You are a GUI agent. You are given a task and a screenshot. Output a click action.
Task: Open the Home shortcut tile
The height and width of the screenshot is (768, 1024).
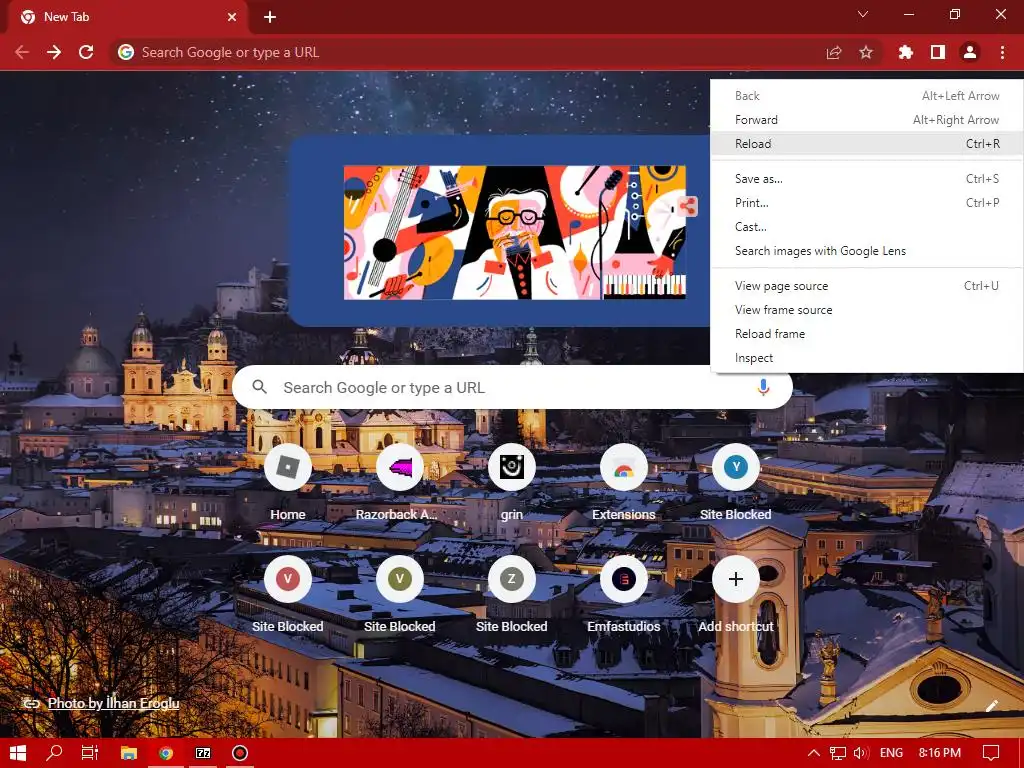(x=288, y=483)
